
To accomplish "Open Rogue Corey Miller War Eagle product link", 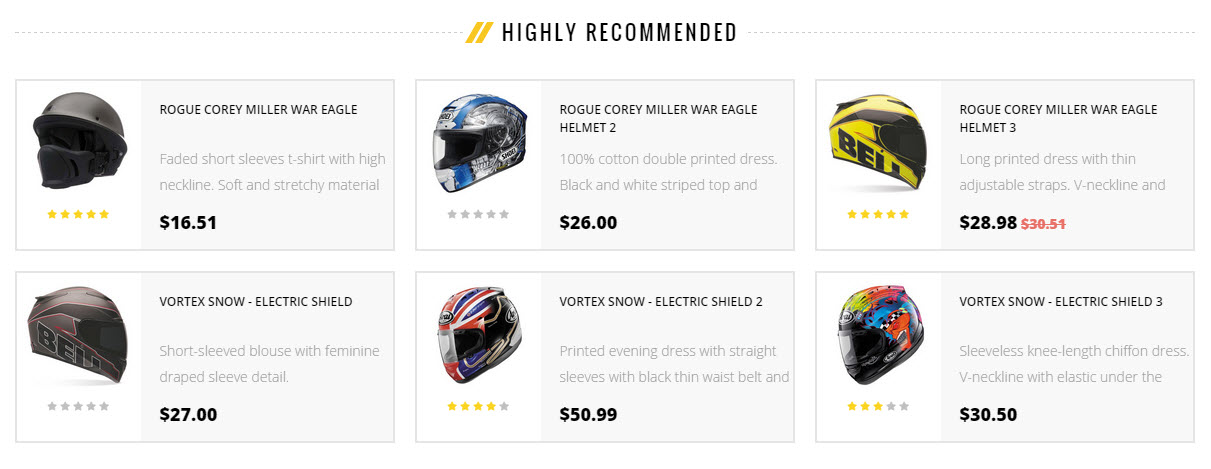I will tap(258, 110).
